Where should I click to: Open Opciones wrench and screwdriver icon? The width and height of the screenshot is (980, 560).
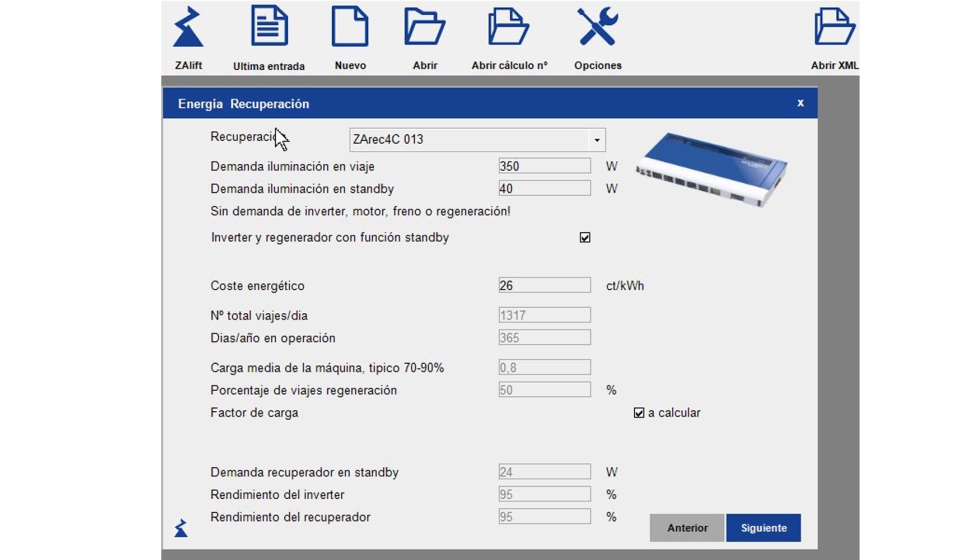click(597, 27)
